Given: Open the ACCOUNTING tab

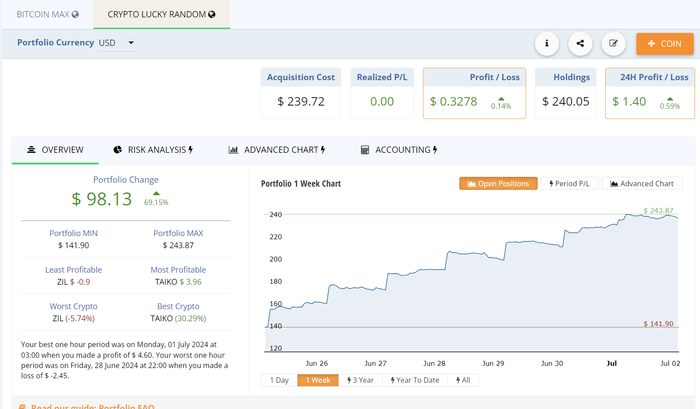Looking at the screenshot, I should (399, 150).
